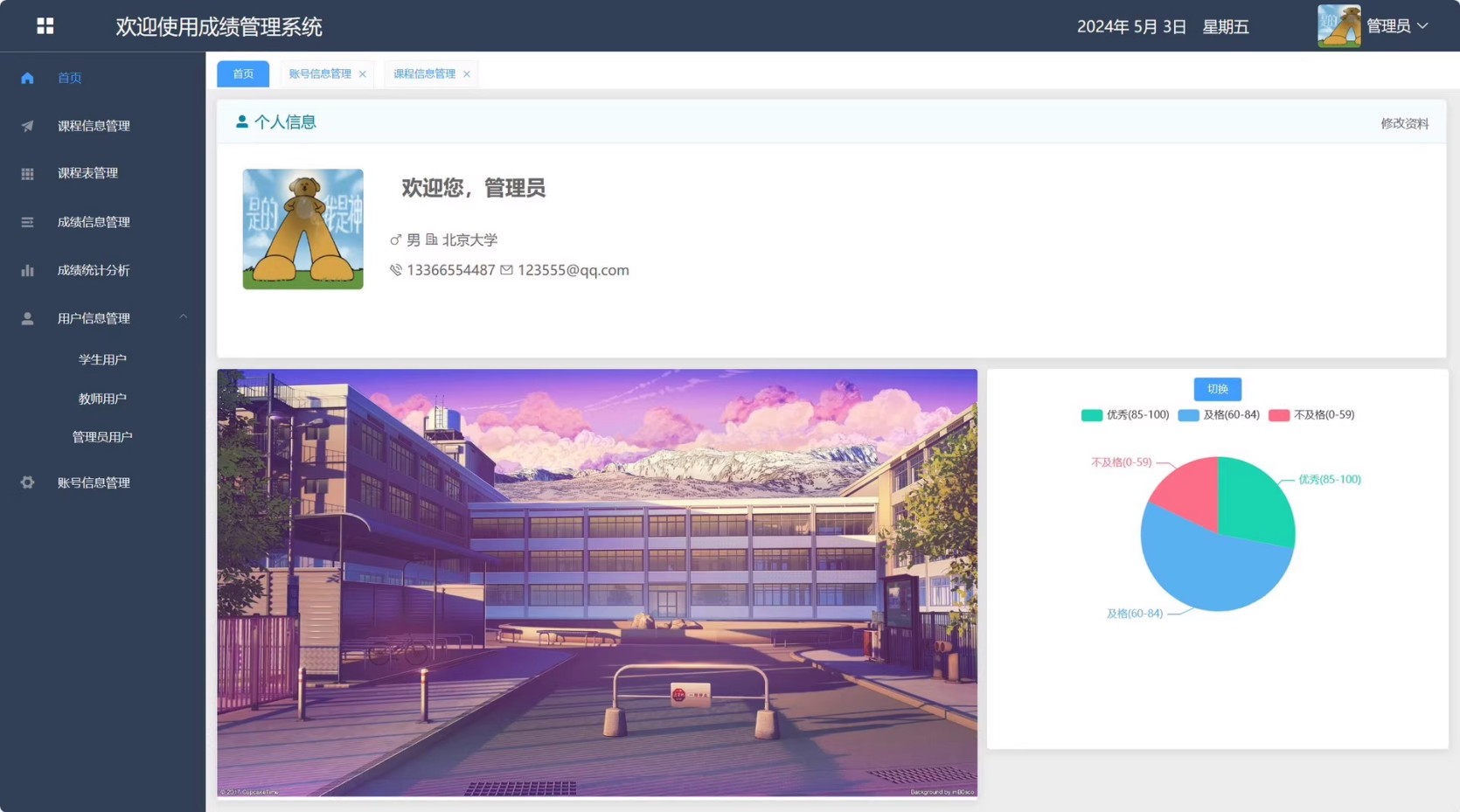The height and width of the screenshot is (812, 1460).
Task: Click the 优秀(85-100) pie label
Action: [1329, 479]
